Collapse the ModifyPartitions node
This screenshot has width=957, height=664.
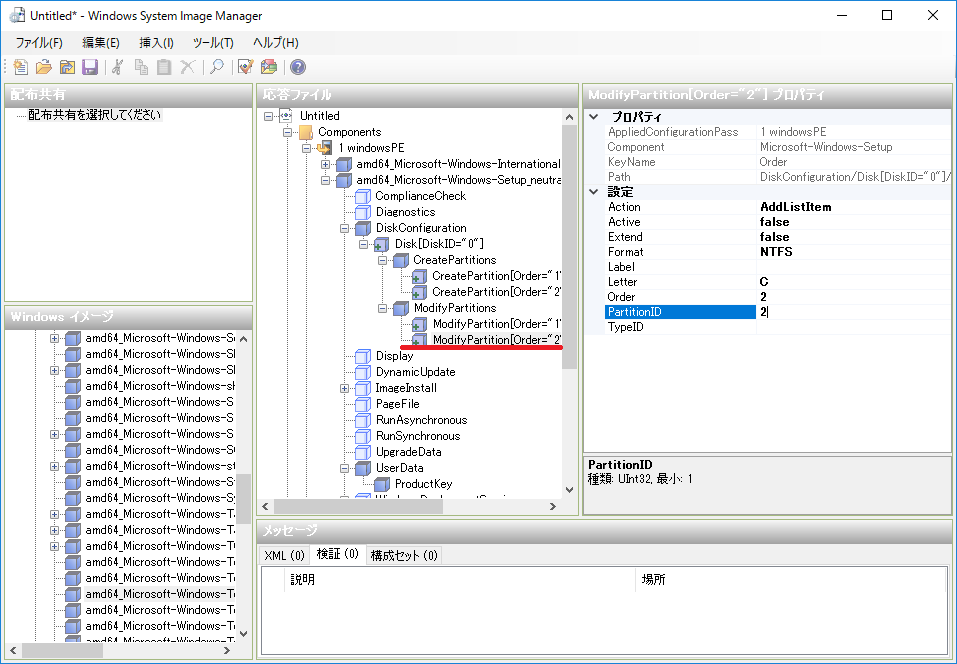click(382, 308)
